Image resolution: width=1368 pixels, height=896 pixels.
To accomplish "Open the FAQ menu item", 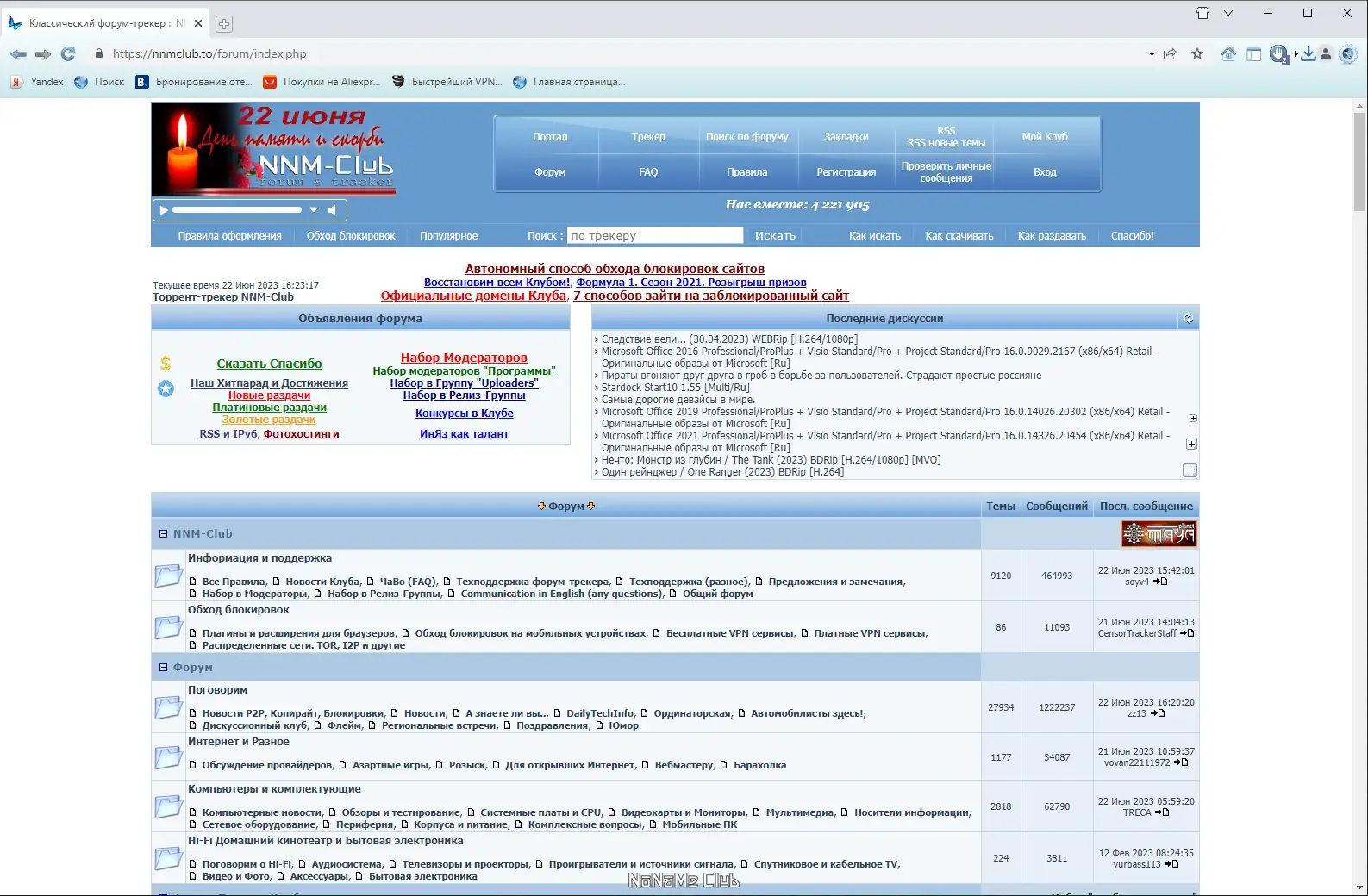I will [x=648, y=171].
